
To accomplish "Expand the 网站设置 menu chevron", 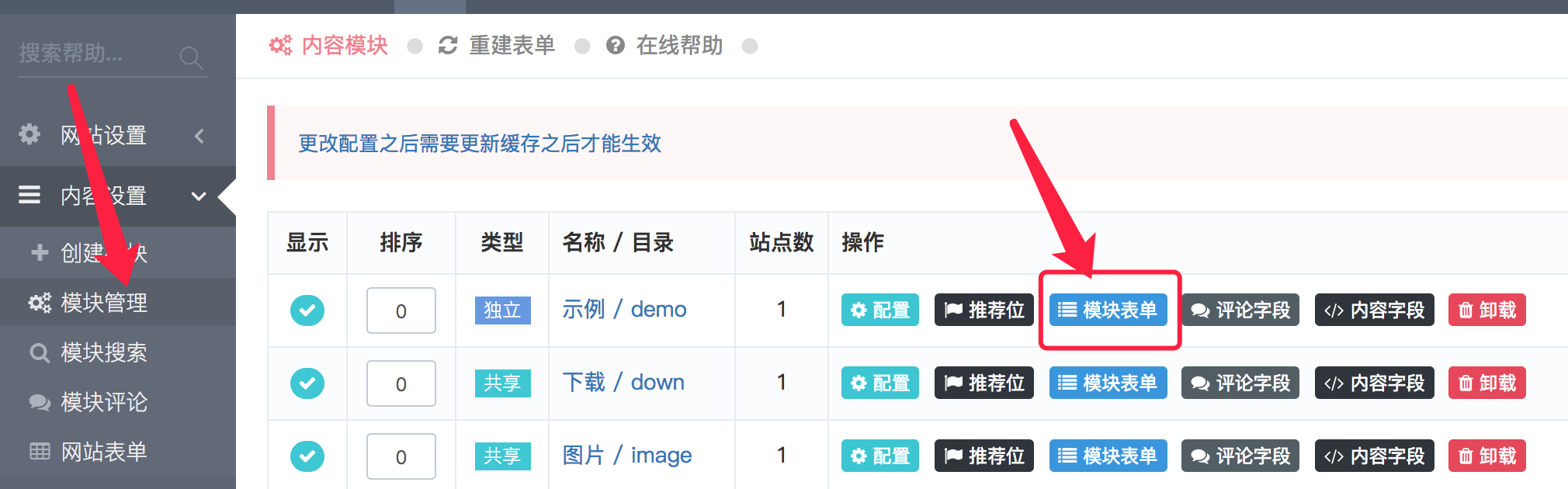I will (199, 136).
